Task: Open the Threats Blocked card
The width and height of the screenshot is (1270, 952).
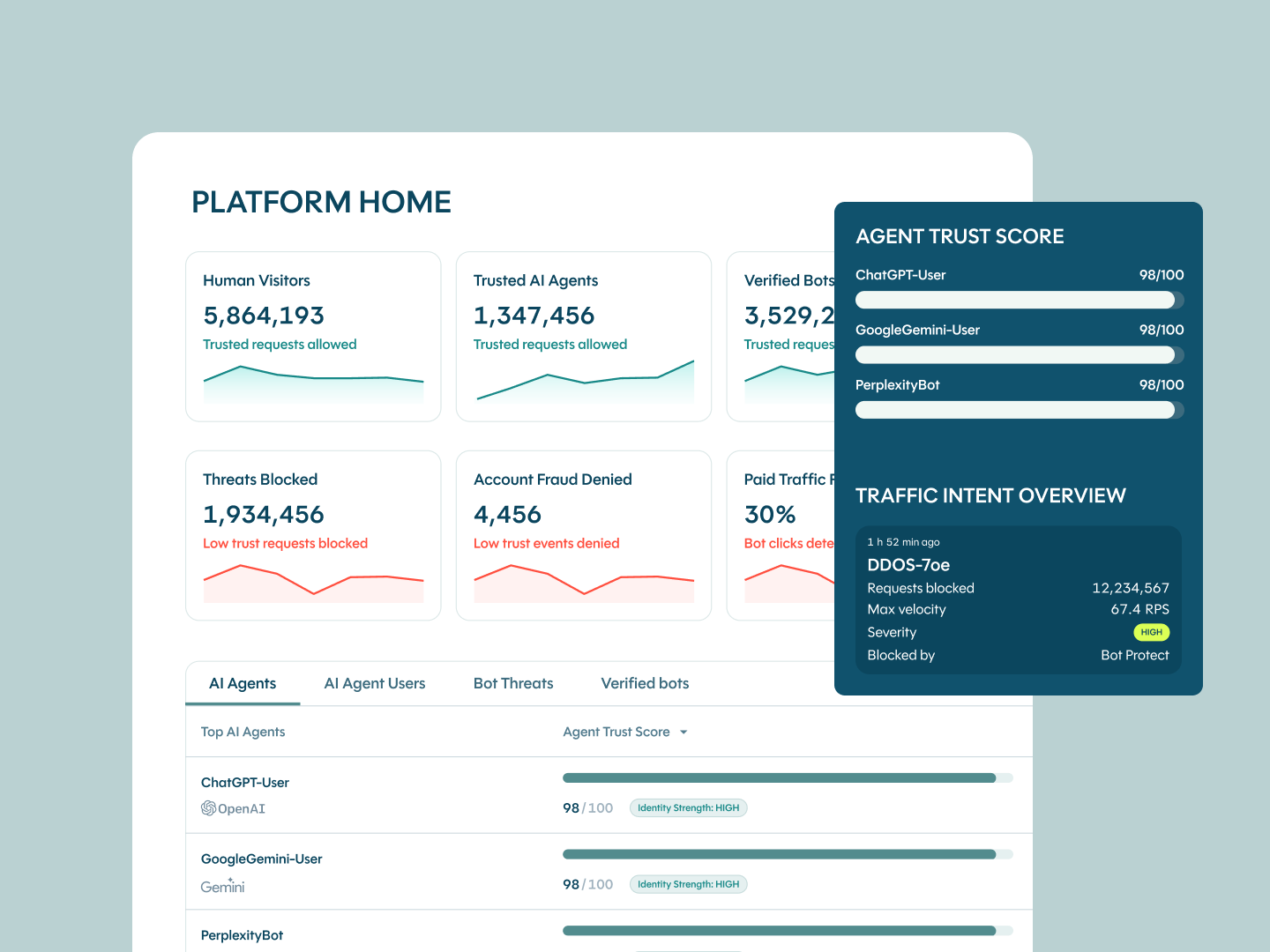Action: tap(313, 536)
